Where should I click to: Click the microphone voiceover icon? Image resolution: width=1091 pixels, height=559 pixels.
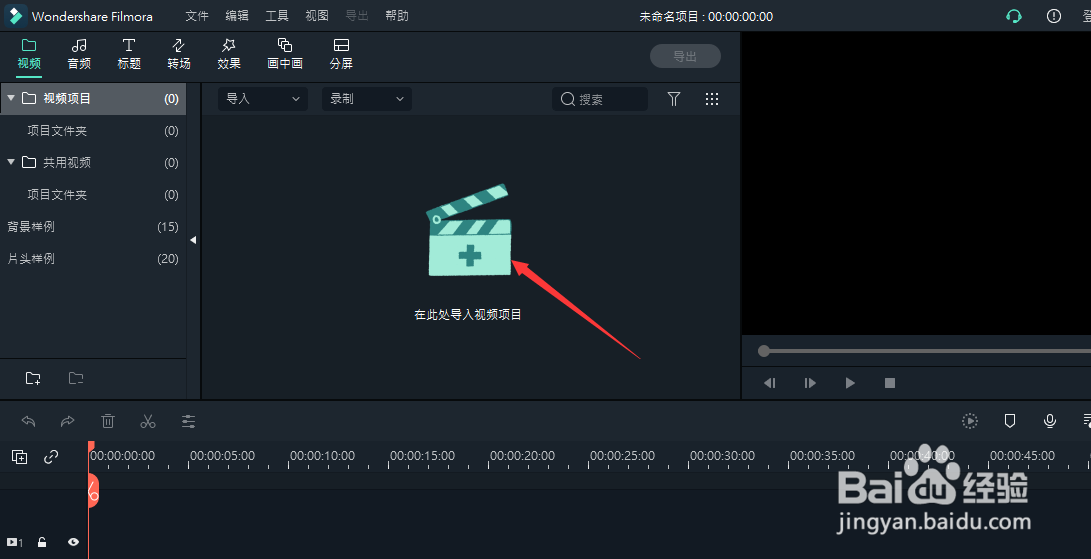click(1050, 420)
